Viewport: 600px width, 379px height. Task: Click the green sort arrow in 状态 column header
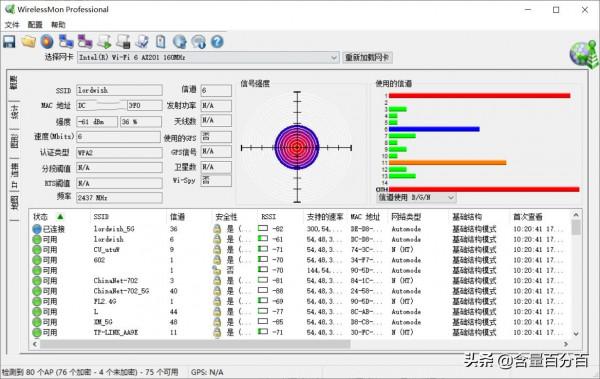(60, 217)
